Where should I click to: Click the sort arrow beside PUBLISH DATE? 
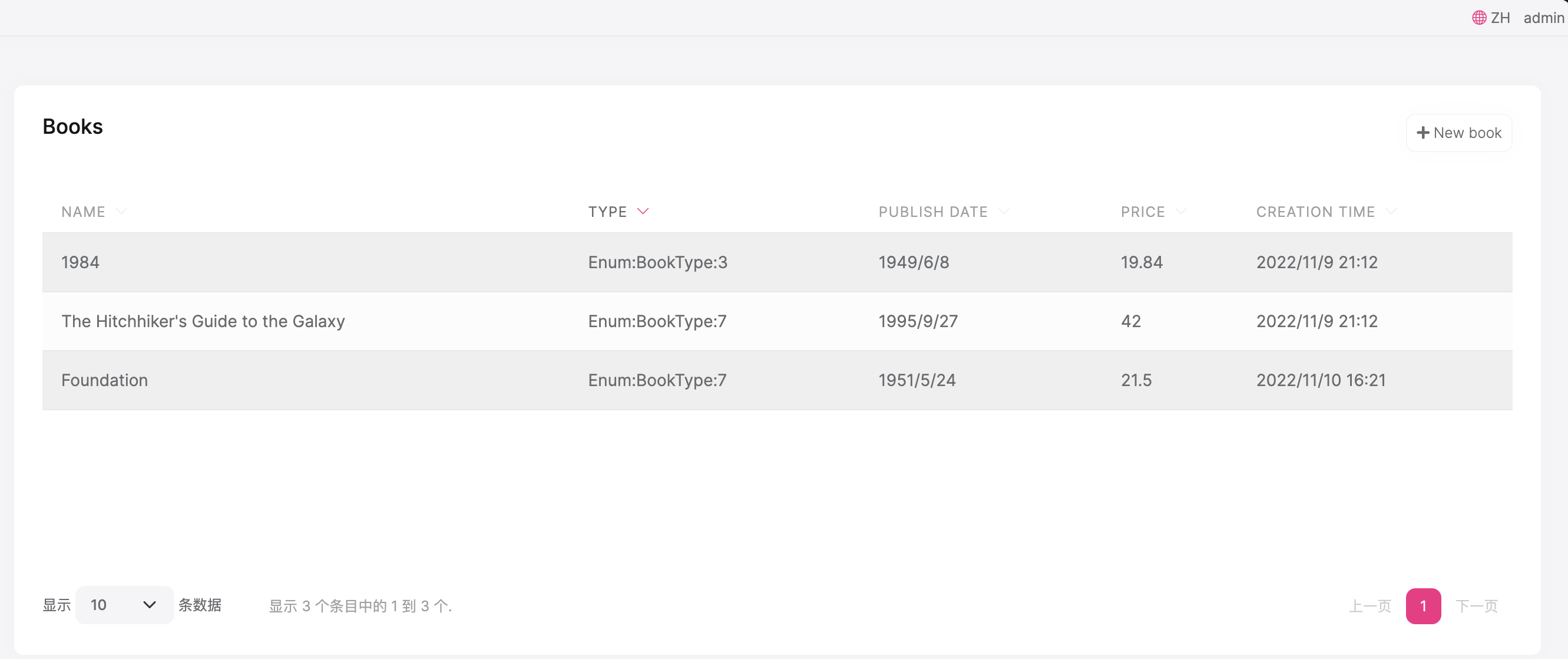pos(1004,212)
